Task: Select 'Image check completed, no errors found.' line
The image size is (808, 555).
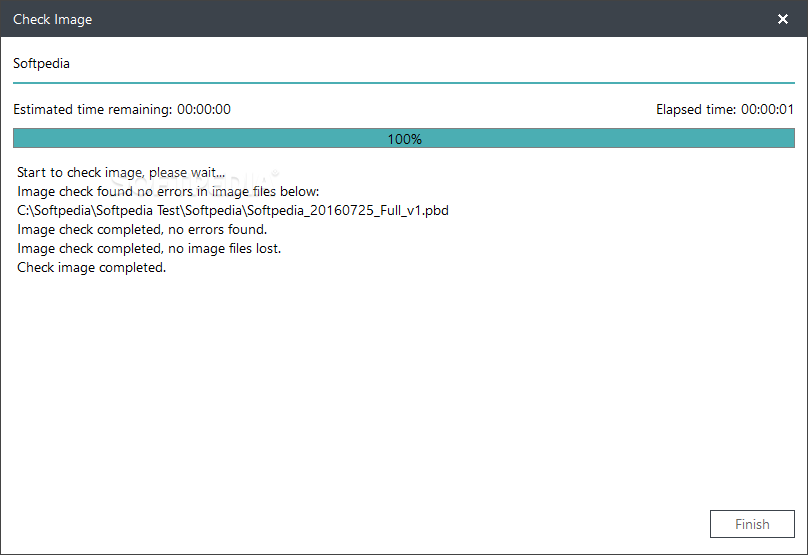Action: coord(142,229)
